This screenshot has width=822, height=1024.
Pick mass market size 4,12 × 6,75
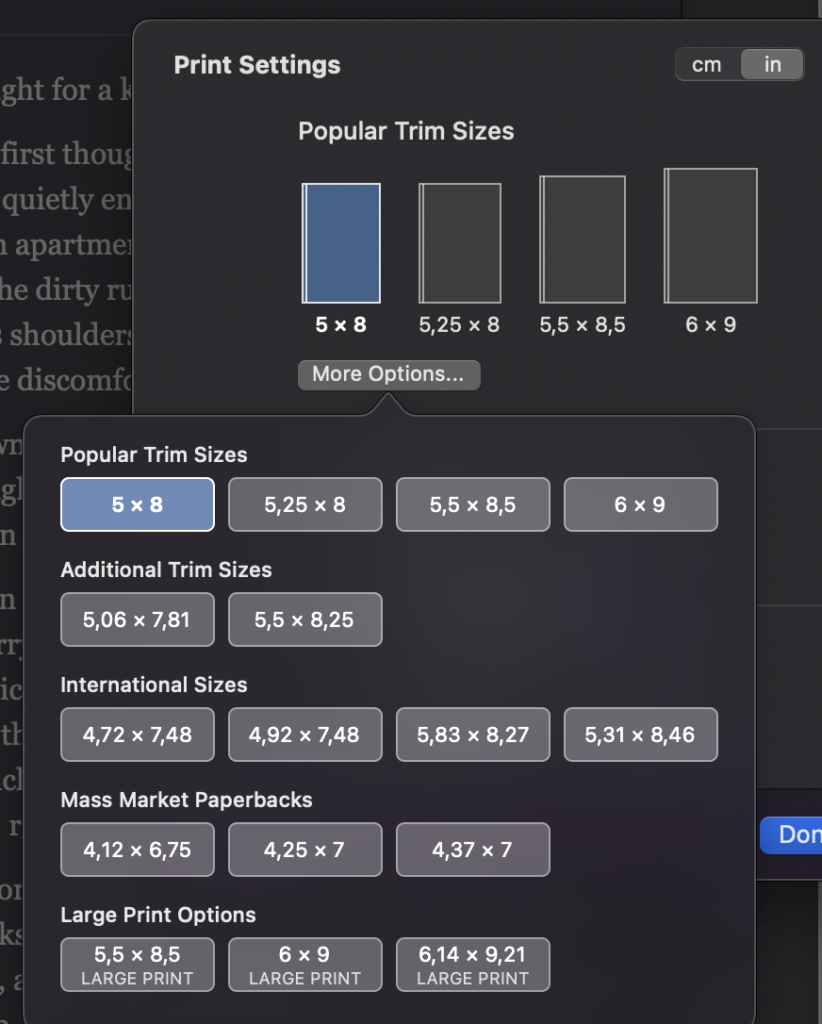click(137, 850)
